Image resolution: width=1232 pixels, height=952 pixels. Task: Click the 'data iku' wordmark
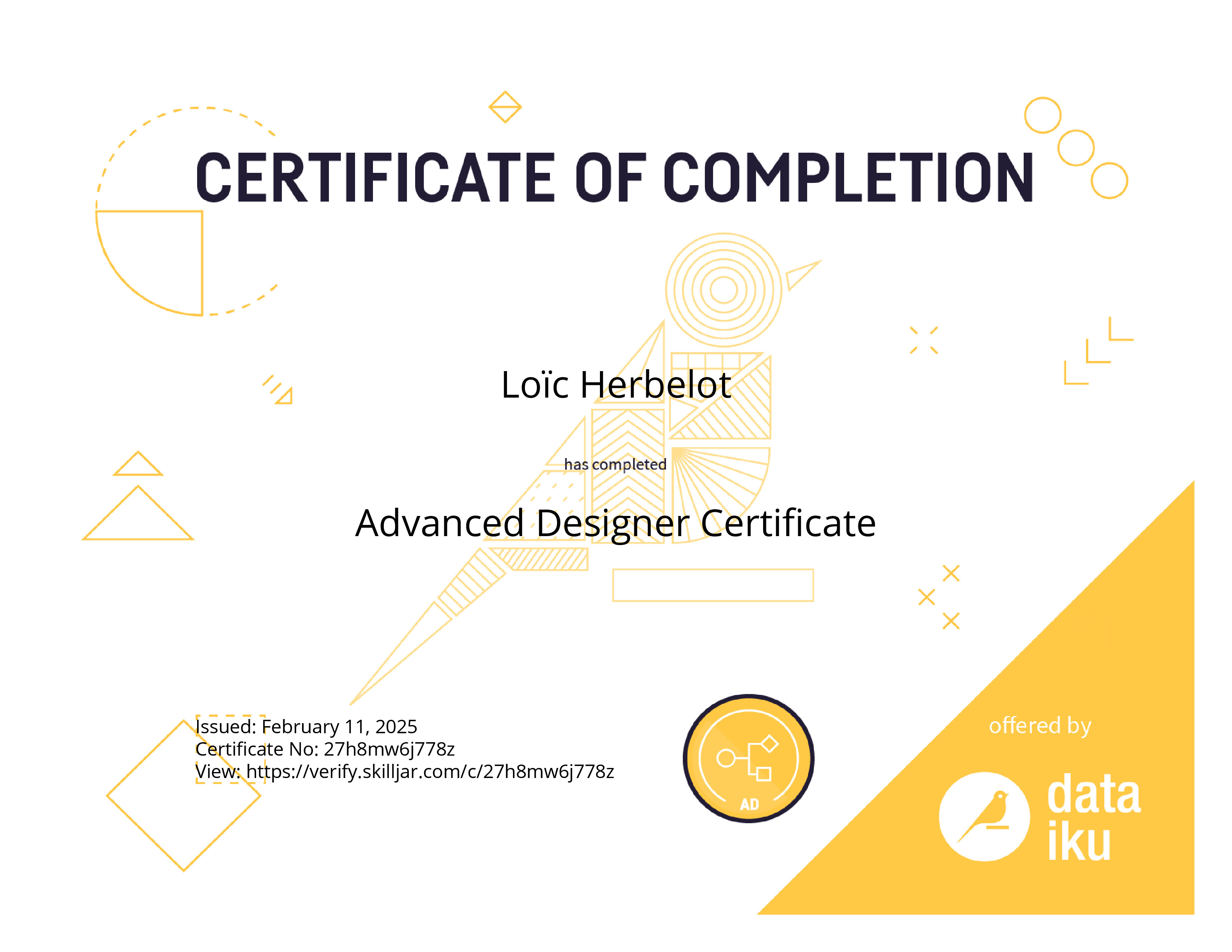[1094, 816]
